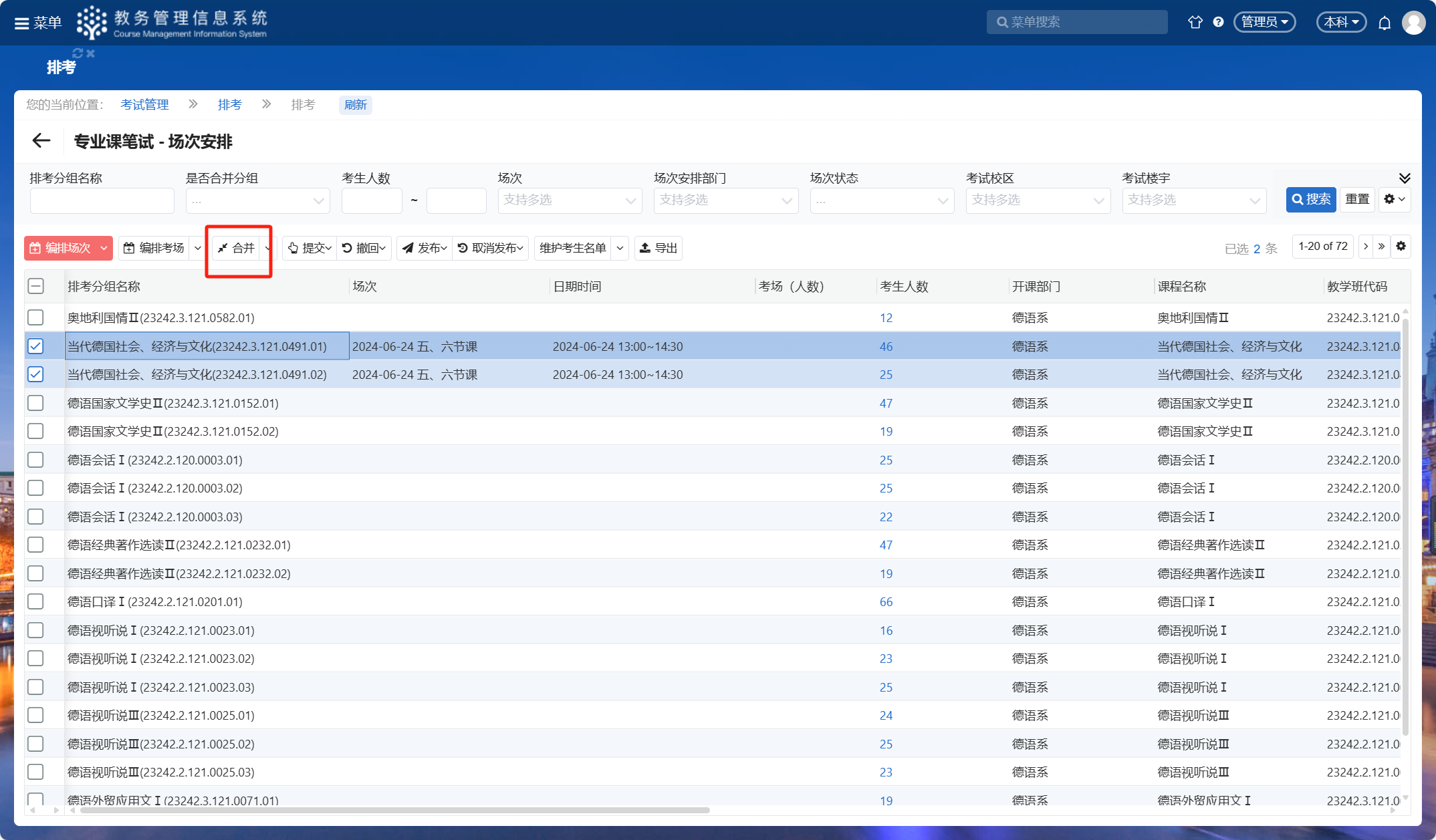Check the 奥地利国情Ⅱ row checkbox
This screenshot has width=1436, height=840.
tap(36, 317)
